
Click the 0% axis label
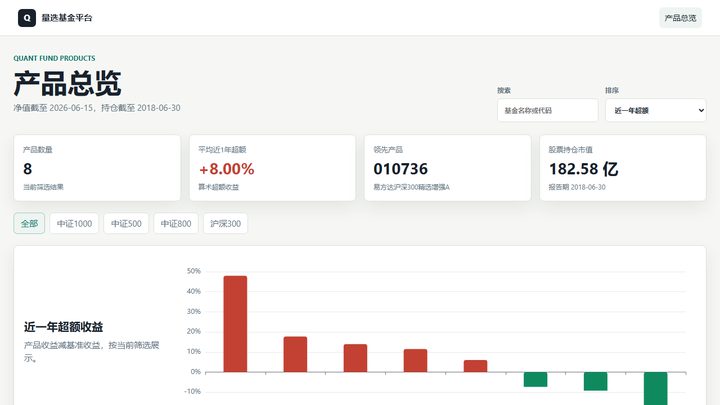196,371
